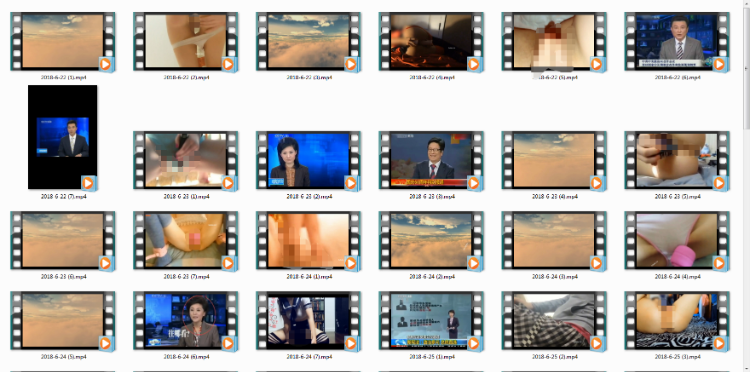This screenshot has height=372, width=750.
Task: Click the file name label 2018-6-25 (1).mp4
Action: (432, 356)
